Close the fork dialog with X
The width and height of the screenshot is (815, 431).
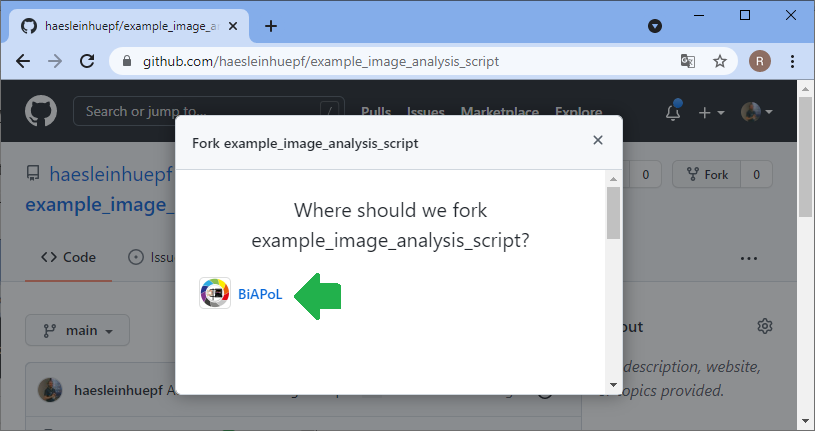point(598,141)
